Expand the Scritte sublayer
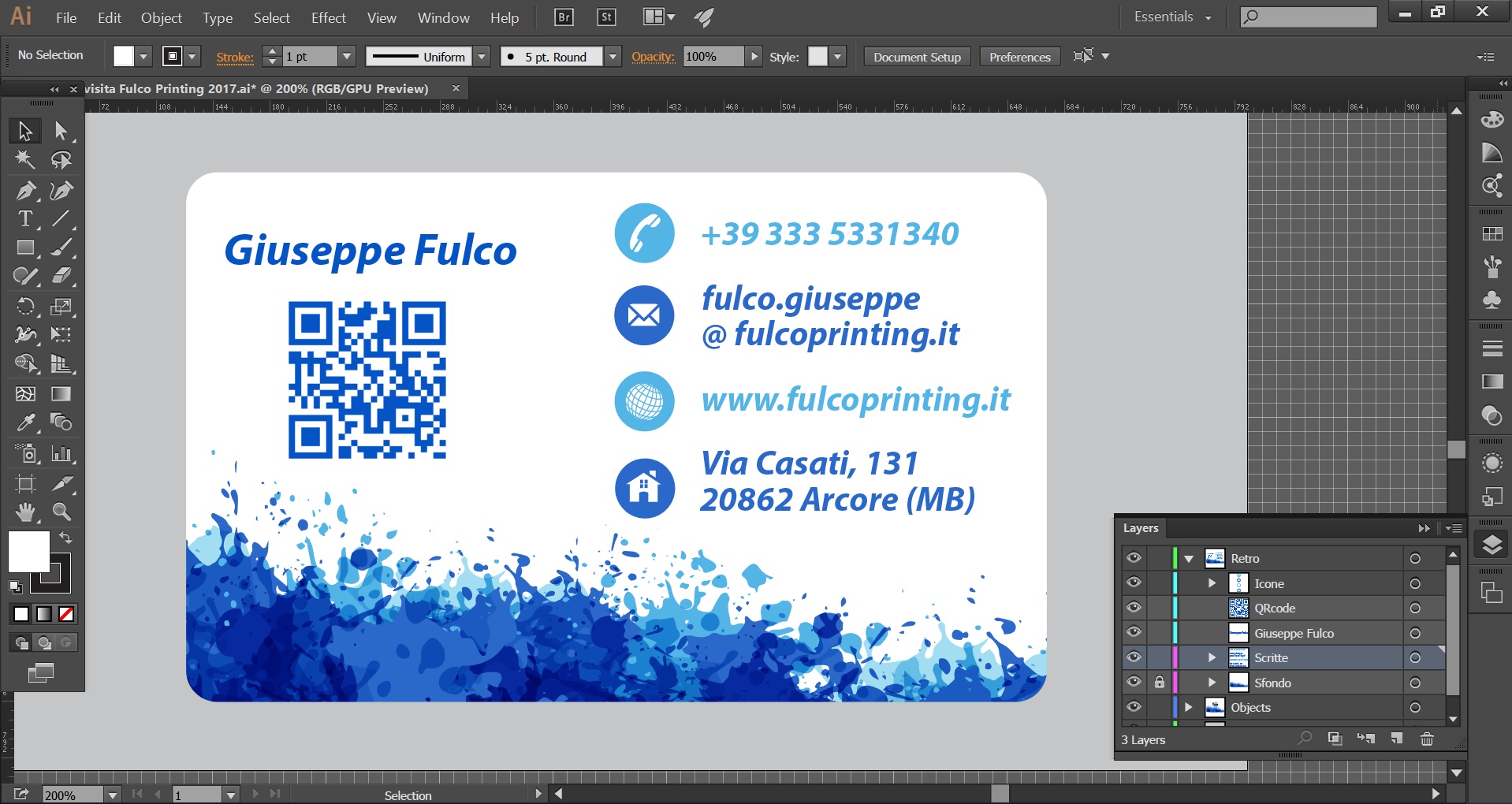Screen dimensions: 1512x804 [x=1212, y=657]
